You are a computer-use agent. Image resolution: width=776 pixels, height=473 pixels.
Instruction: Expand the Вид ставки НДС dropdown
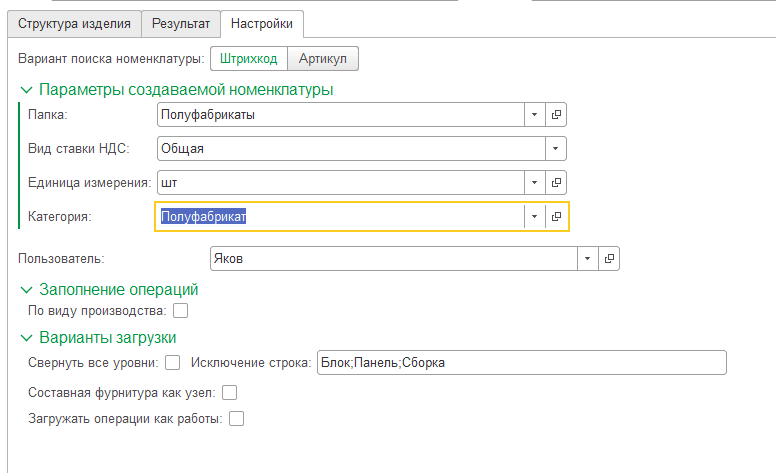tap(555, 148)
